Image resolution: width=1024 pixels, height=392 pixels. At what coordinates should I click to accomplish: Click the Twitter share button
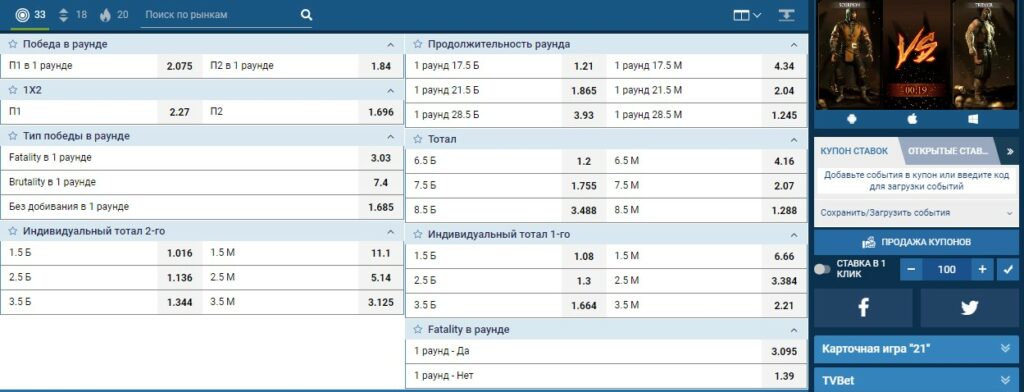coord(969,308)
